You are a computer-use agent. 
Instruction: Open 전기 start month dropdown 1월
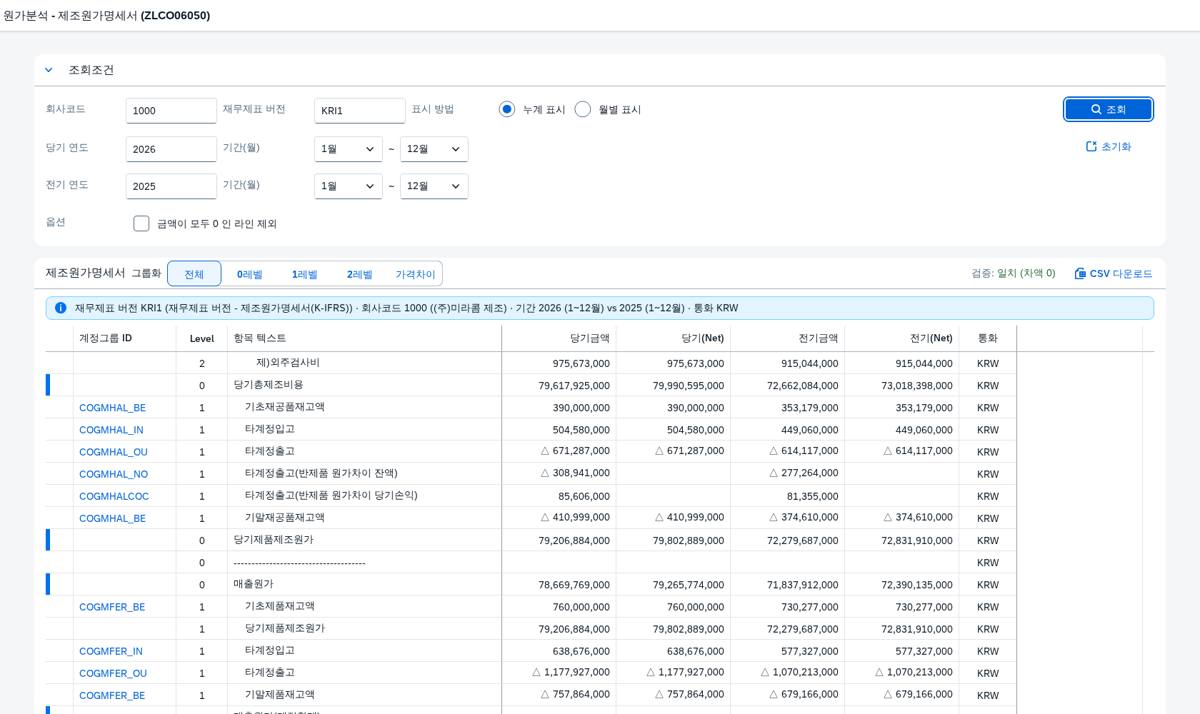348,186
